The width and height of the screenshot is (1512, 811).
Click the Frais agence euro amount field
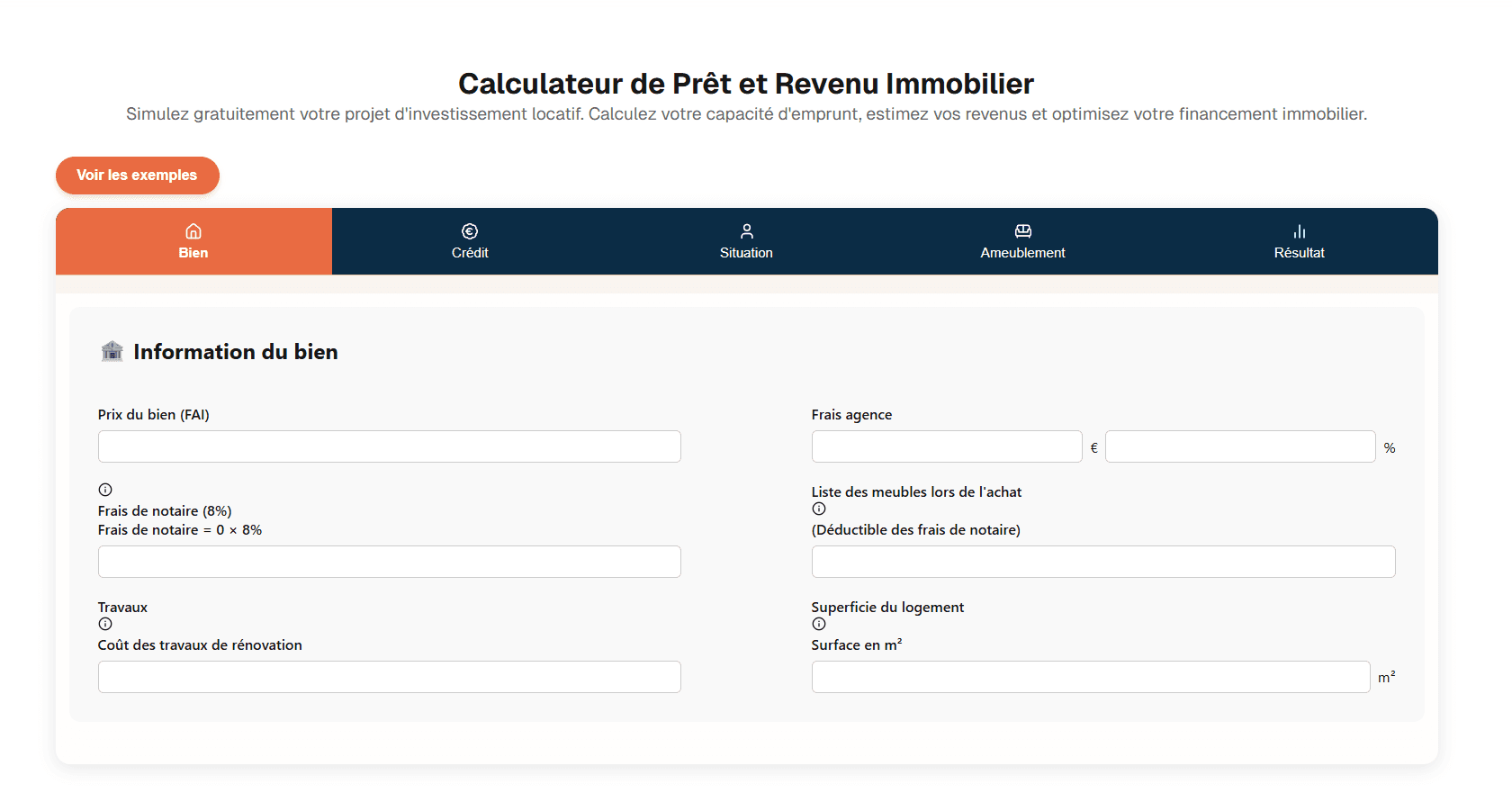(946, 446)
